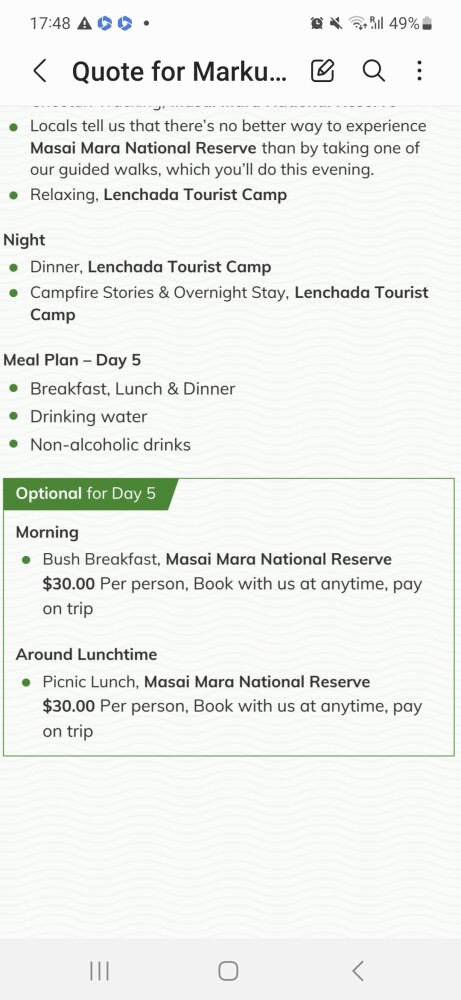Viewport: 461px width, 1000px height.
Task: Open the three-dot more options menu
Action: [419, 71]
